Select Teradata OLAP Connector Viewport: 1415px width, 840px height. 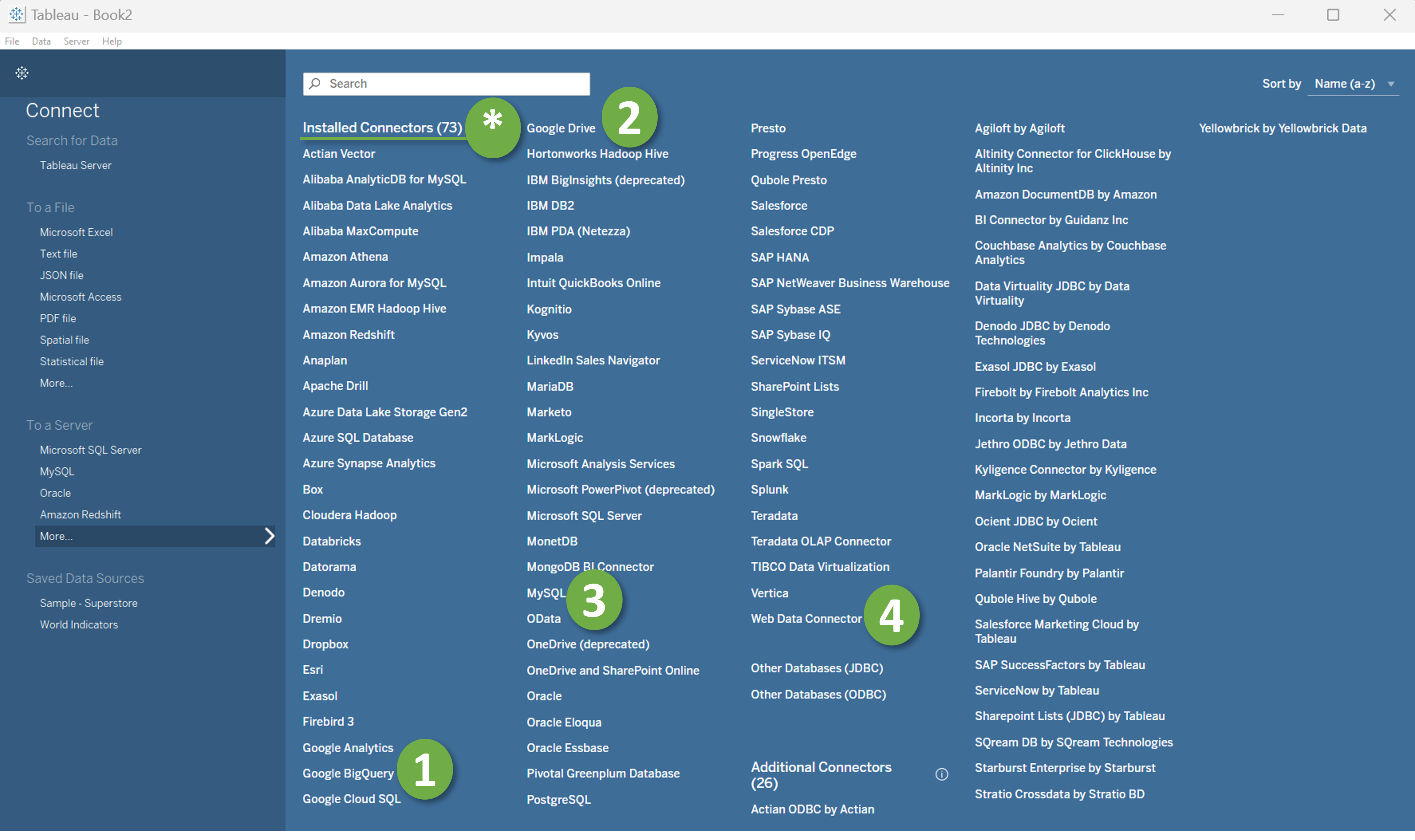[821, 542]
